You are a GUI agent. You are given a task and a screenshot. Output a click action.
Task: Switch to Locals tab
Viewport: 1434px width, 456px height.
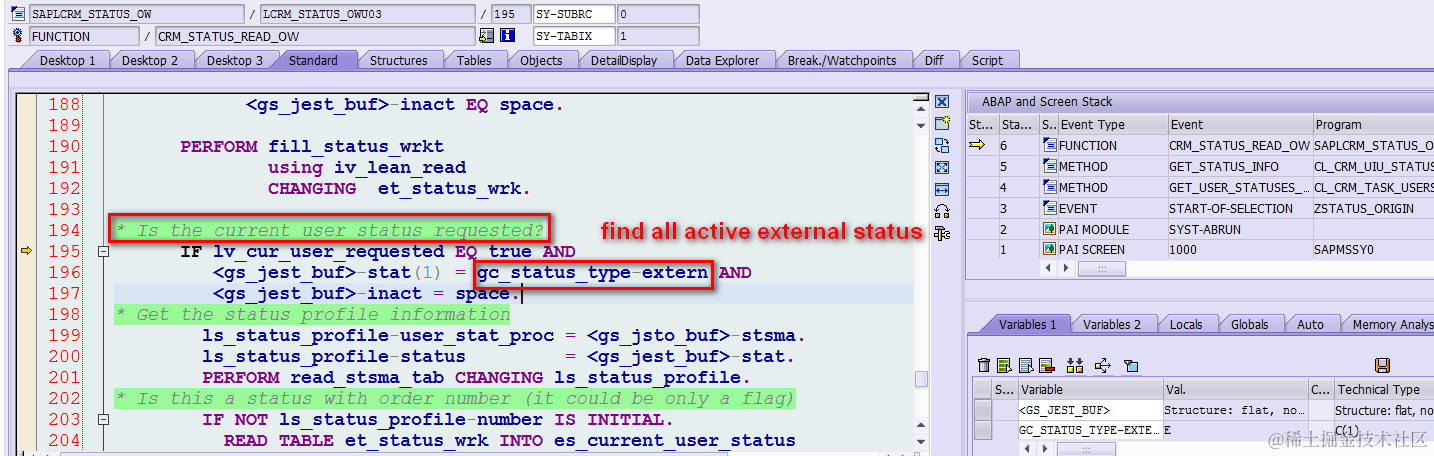tap(1186, 324)
